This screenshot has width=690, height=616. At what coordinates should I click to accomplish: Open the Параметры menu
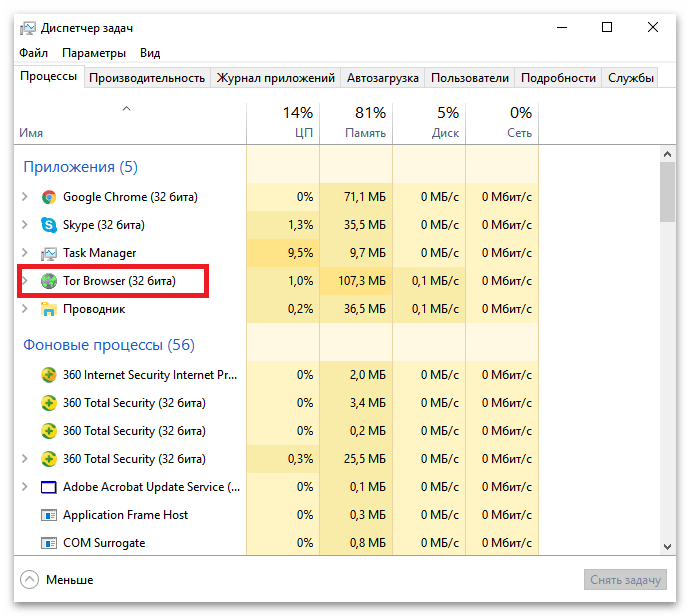pos(94,53)
